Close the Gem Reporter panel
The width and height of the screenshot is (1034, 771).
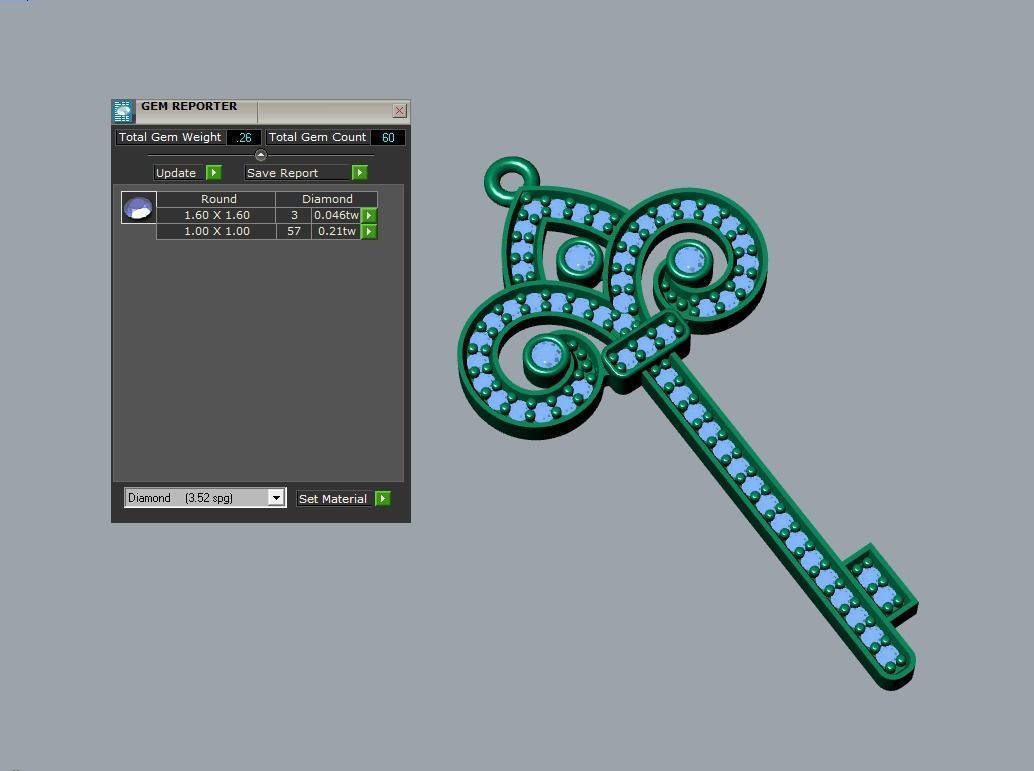pos(399,111)
